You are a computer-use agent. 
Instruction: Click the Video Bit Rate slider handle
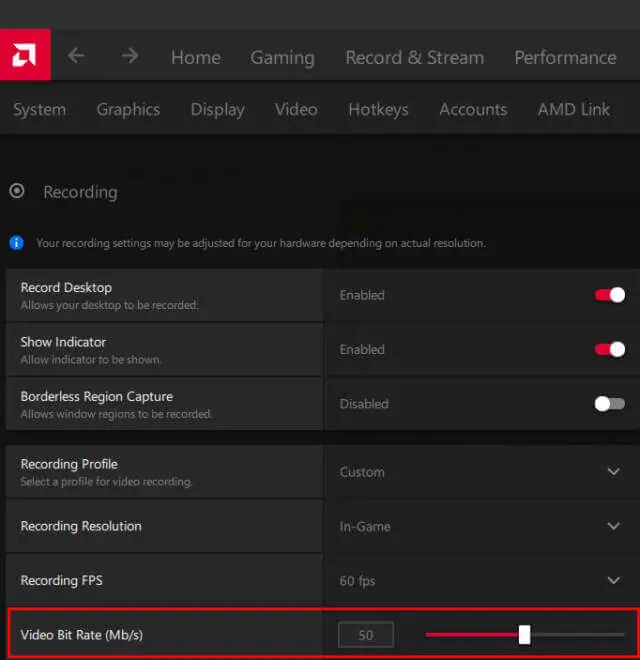[524, 634]
